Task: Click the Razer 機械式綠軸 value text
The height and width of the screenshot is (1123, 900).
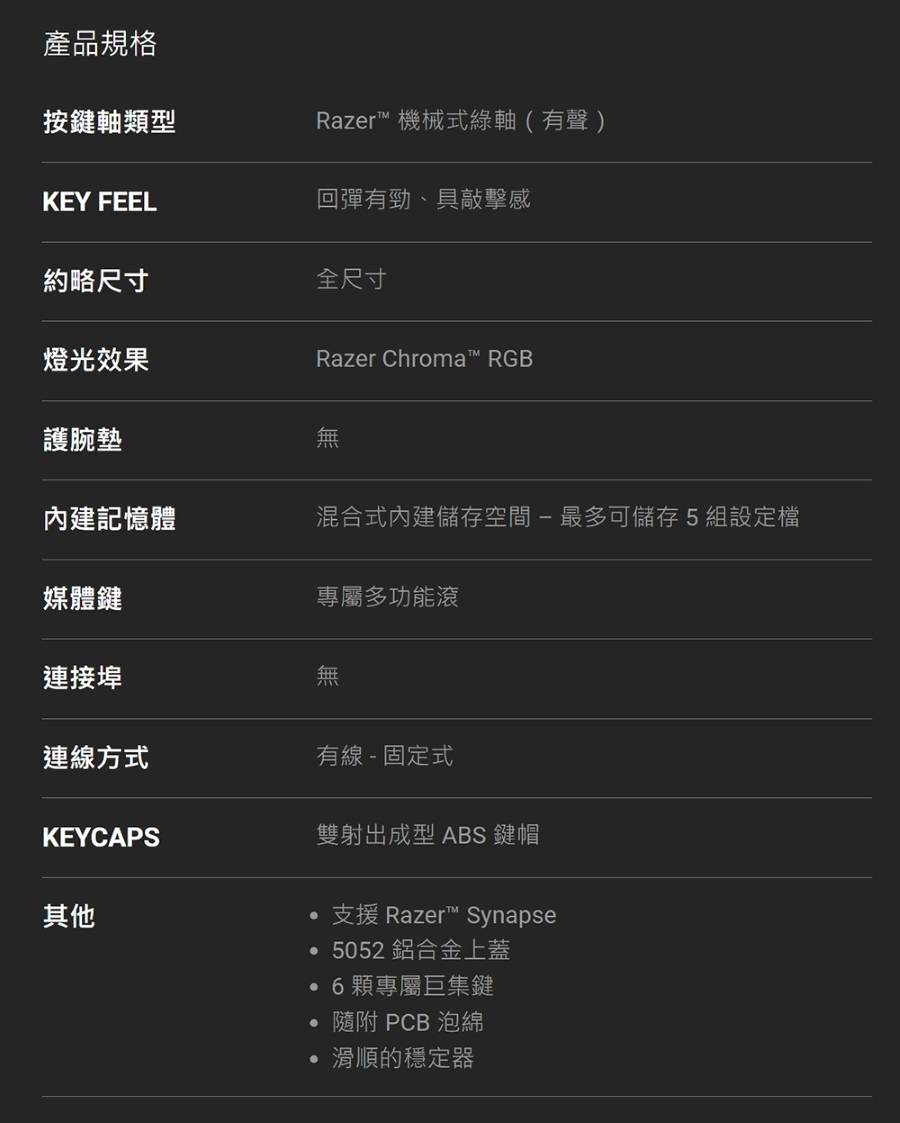Action: (x=461, y=120)
